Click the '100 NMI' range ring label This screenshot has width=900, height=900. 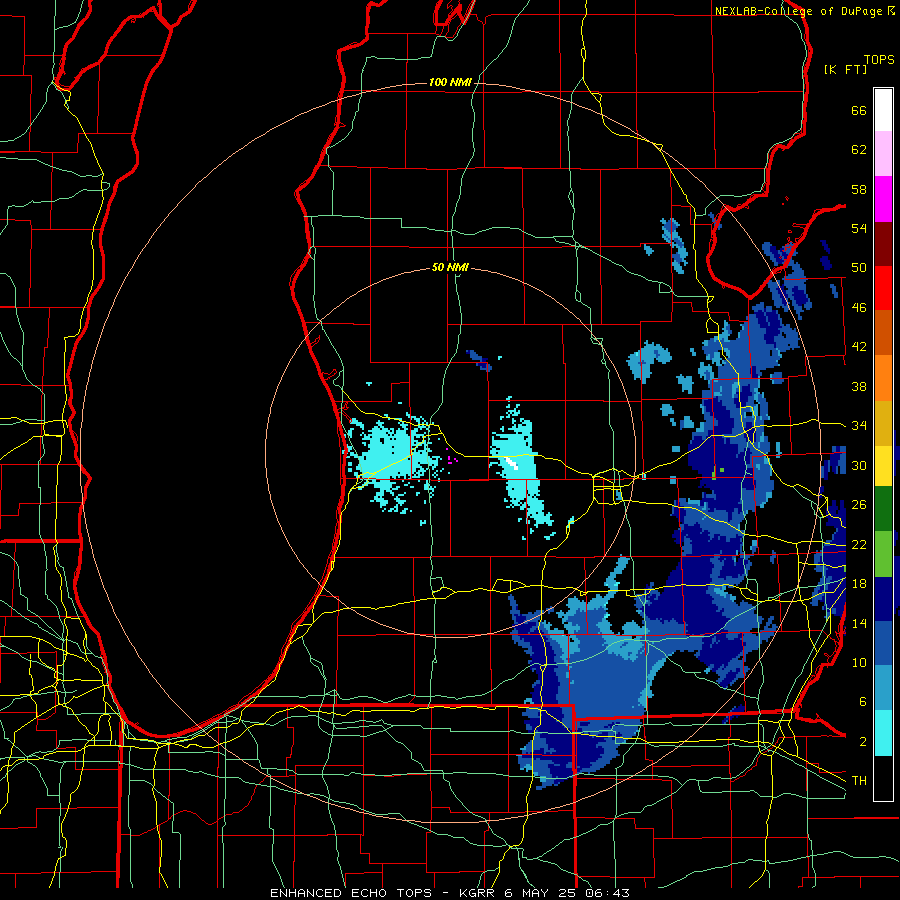click(450, 83)
